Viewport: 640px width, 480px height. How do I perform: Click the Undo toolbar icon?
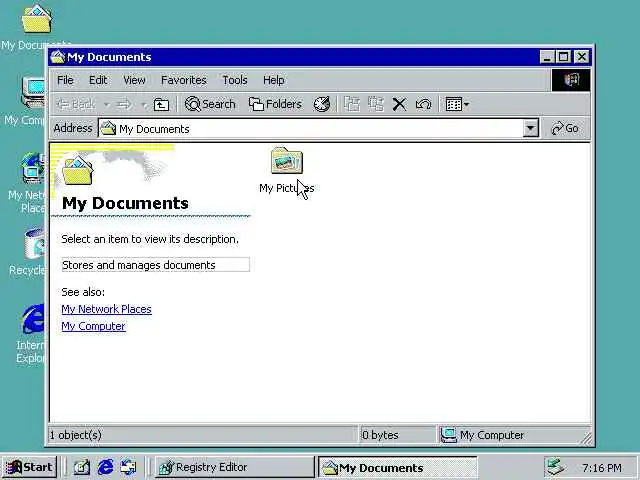tap(423, 104)
